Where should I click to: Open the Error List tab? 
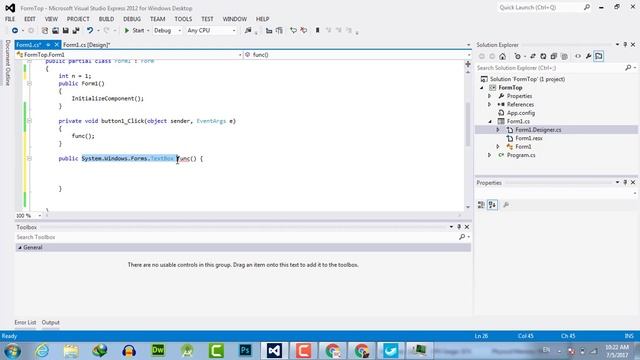click(x=25, y=322)
